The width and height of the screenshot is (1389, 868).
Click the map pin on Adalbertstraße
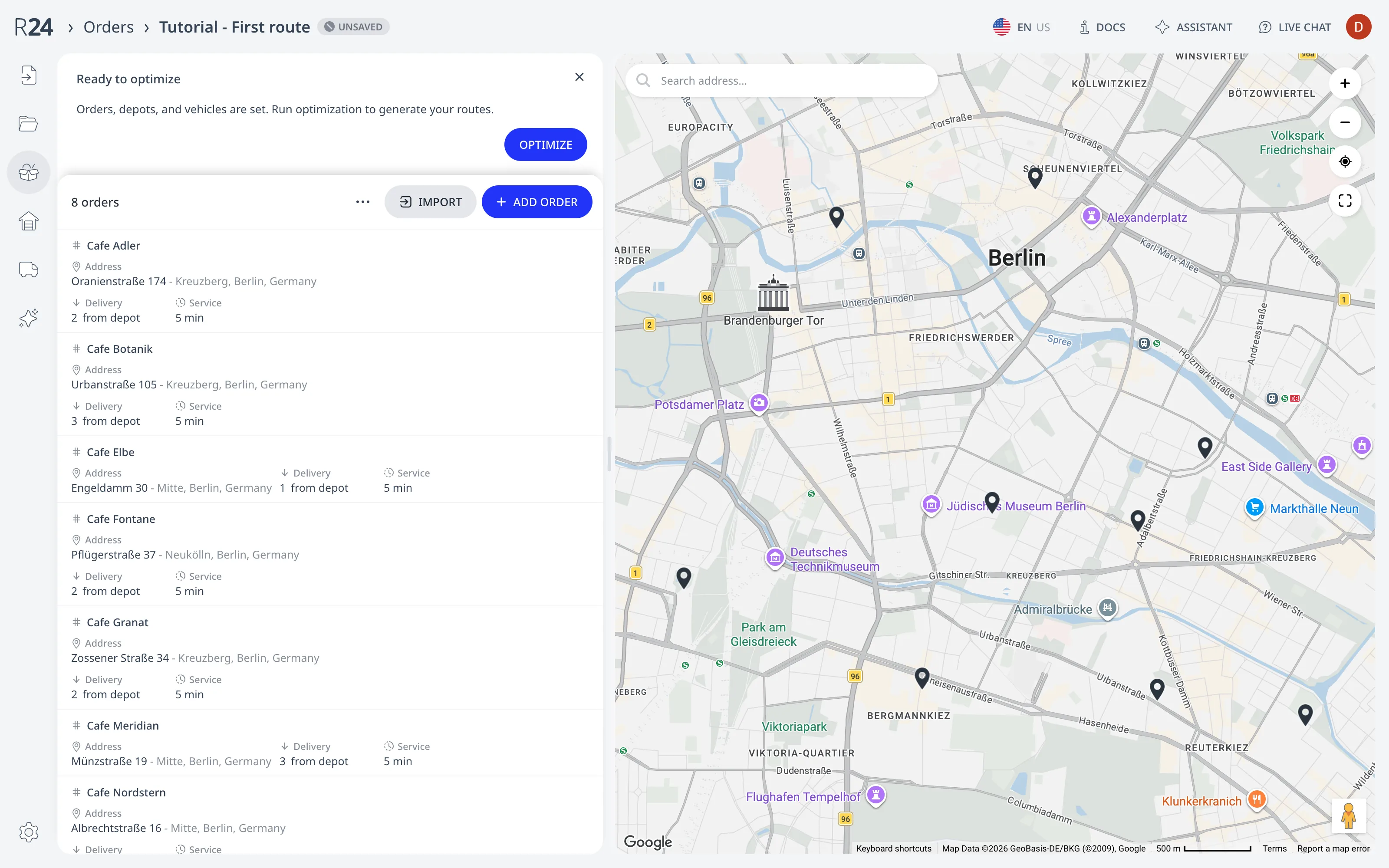pos(1138,520)
